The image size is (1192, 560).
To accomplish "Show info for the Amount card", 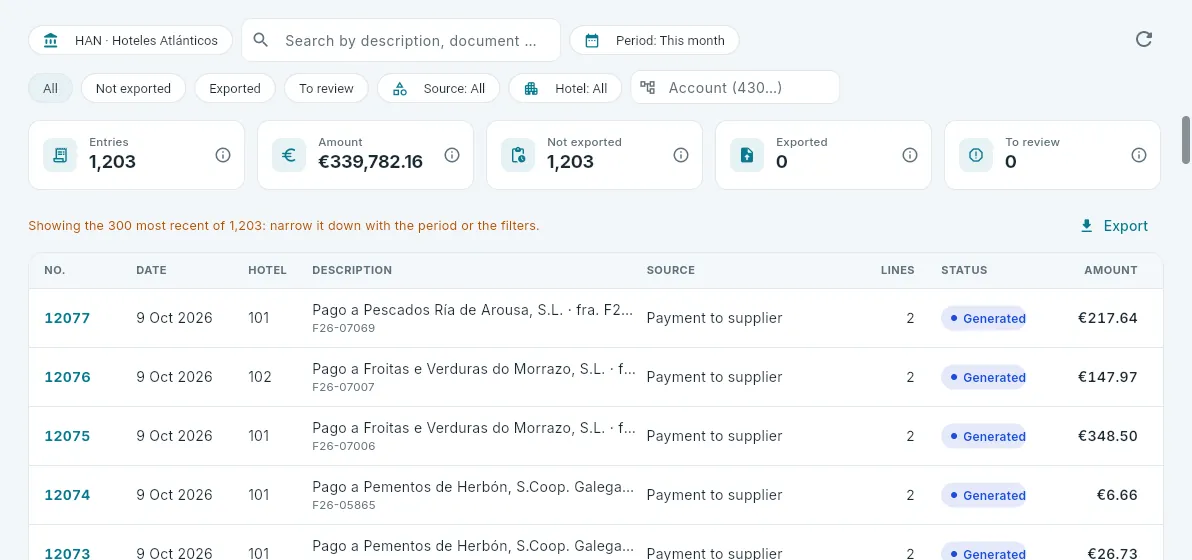I will (x=452, y=155).
